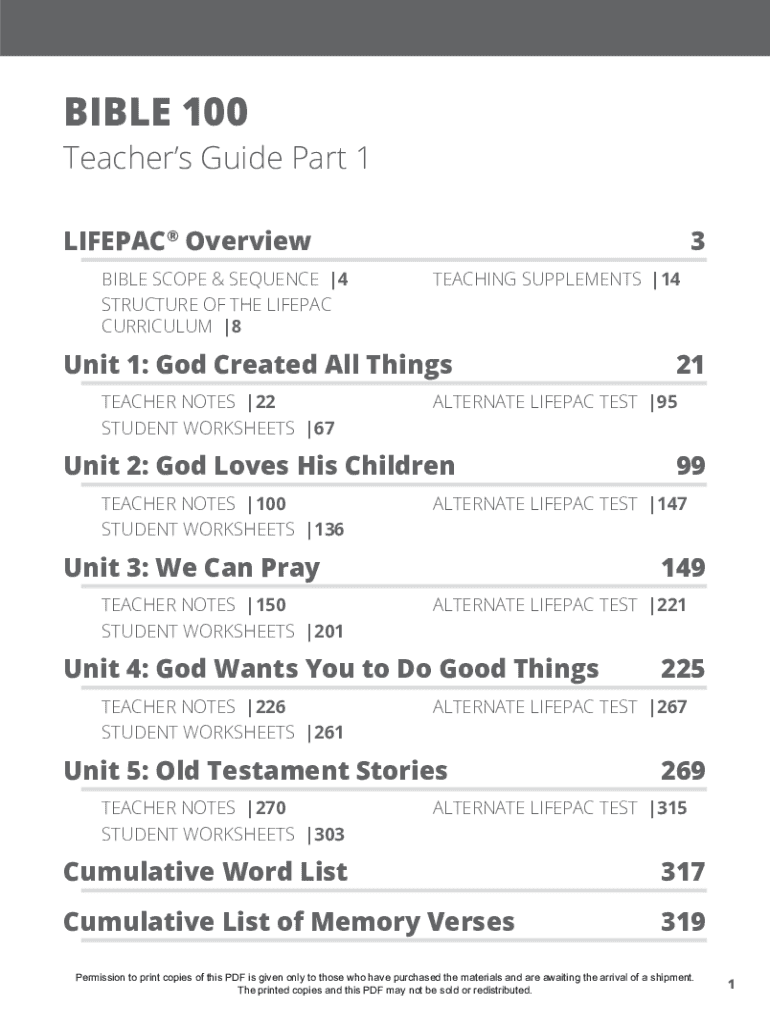The height and width of the screenshot is (1024, 770).
Task: Open Unit 3: We Can Pray heading
Action: (x=191, y=568)
